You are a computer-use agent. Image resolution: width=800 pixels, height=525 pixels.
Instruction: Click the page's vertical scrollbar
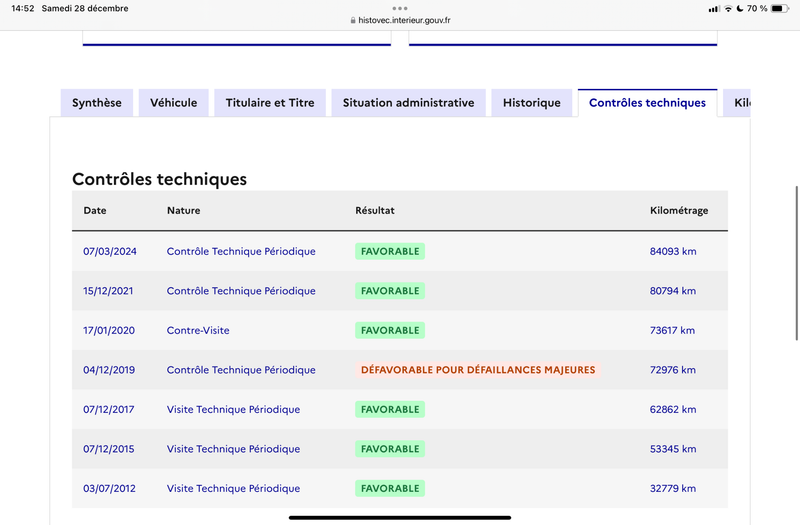tap(796, 263)
